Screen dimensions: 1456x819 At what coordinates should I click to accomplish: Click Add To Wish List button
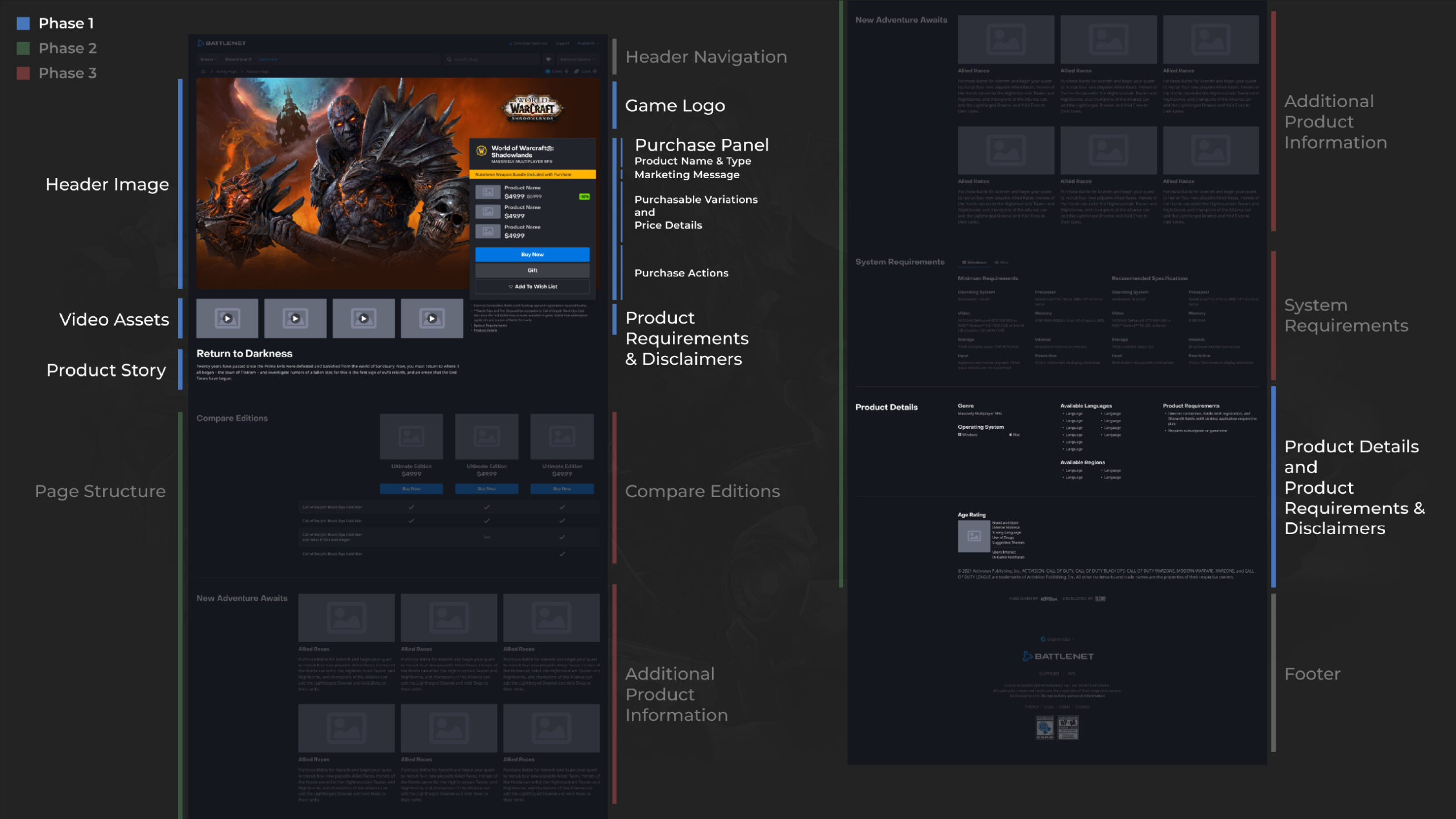pyautogui.click(x=532, y=287)
